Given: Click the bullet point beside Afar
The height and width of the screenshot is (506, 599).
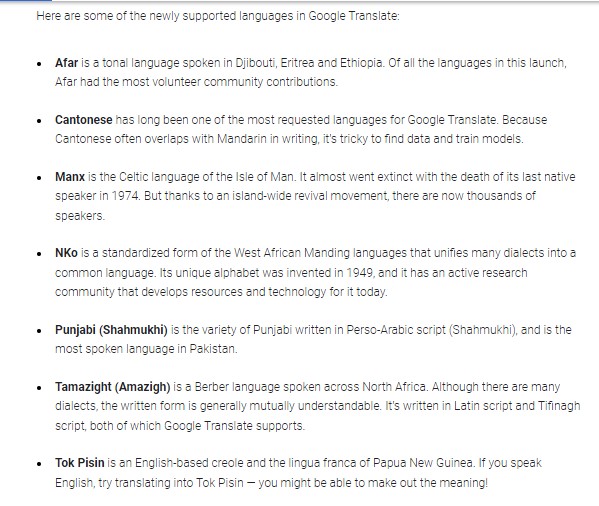Looking at the screenshot, I should click(39, 64).
